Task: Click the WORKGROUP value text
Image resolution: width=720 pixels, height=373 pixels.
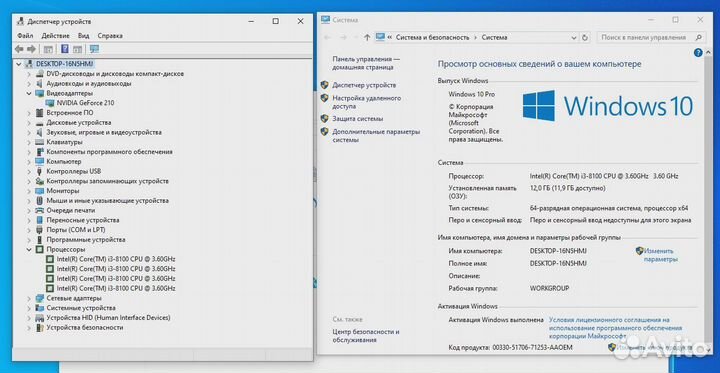Action: point(549,288)
